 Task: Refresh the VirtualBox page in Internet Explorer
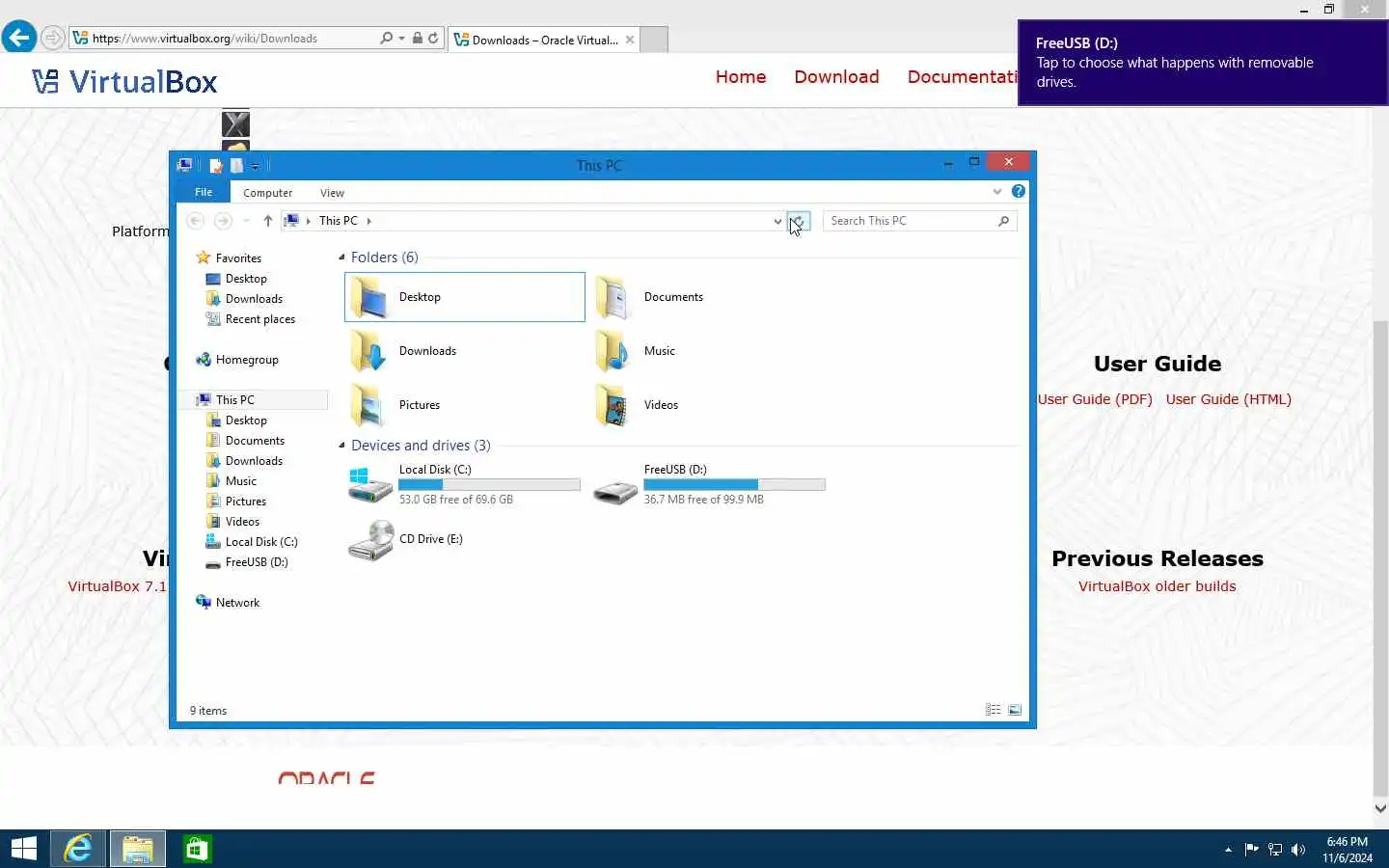click(x=433, y=39)
